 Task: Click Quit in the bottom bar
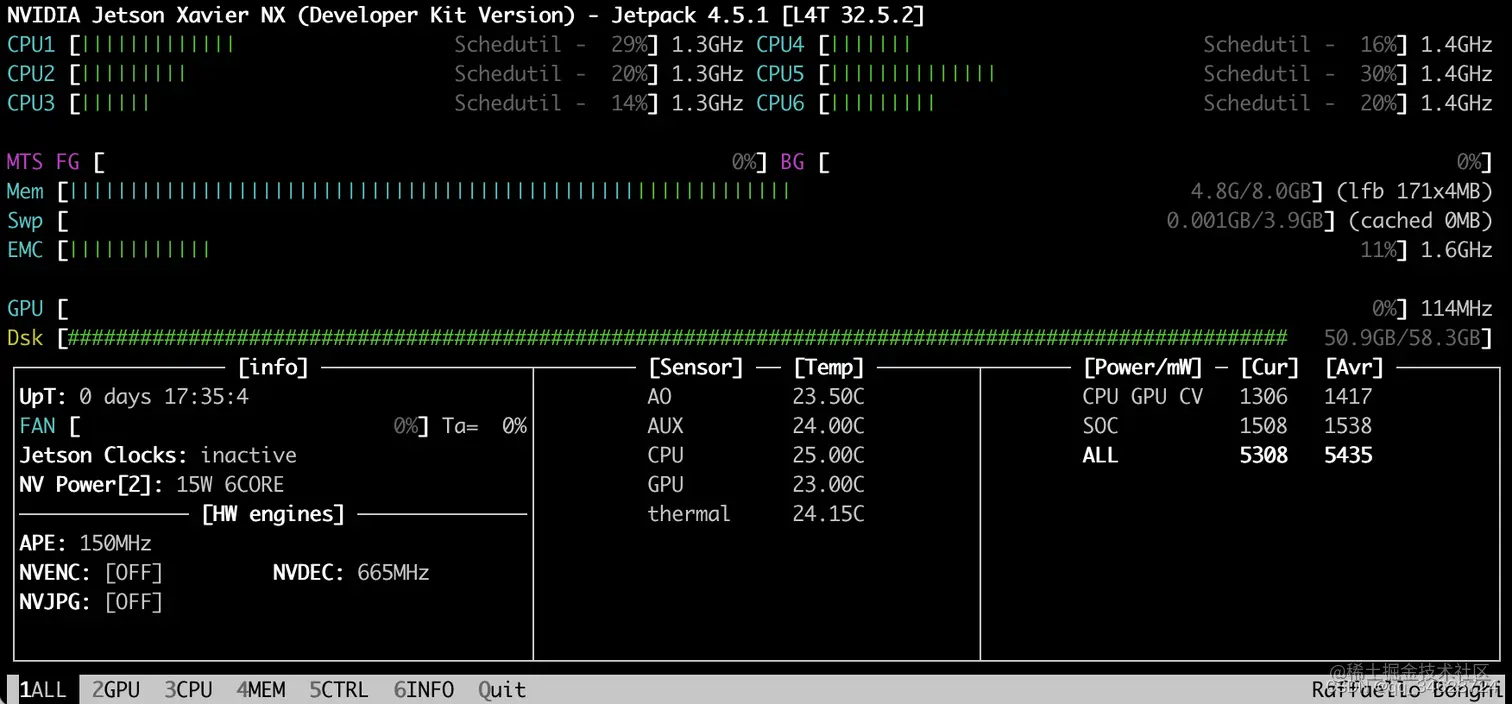(x=502, y=690)
